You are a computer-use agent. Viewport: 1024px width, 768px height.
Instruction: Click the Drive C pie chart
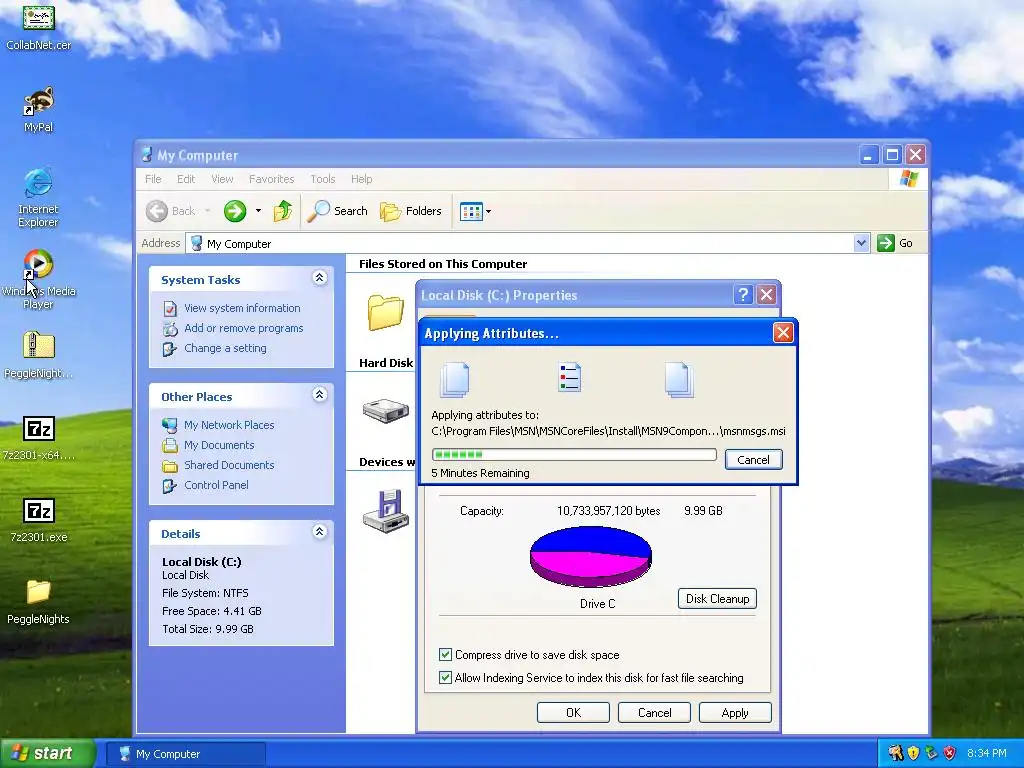(590, 556)
